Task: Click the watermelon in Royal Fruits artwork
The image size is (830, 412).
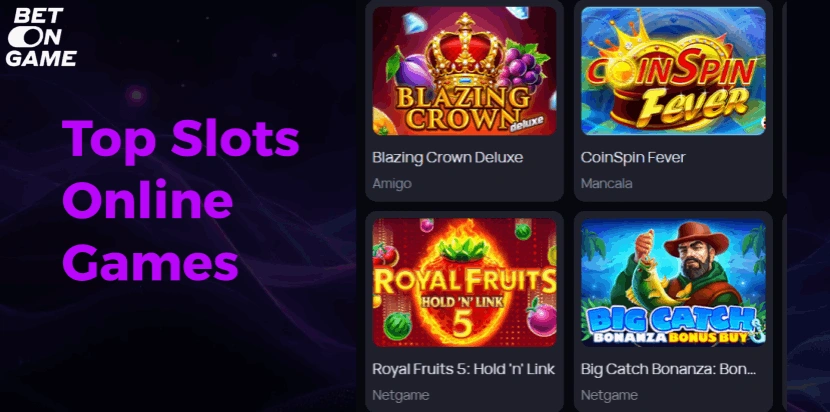Action: click(x=396, y=326)
